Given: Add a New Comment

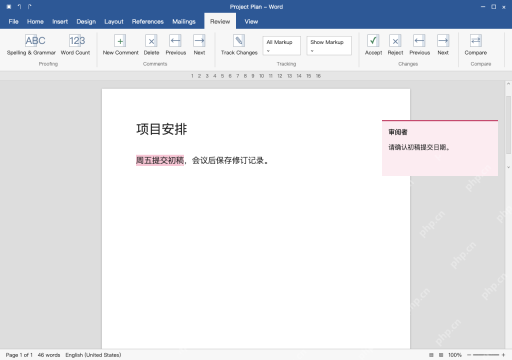Looking at the screenshot, I should [x=120, y=45].
